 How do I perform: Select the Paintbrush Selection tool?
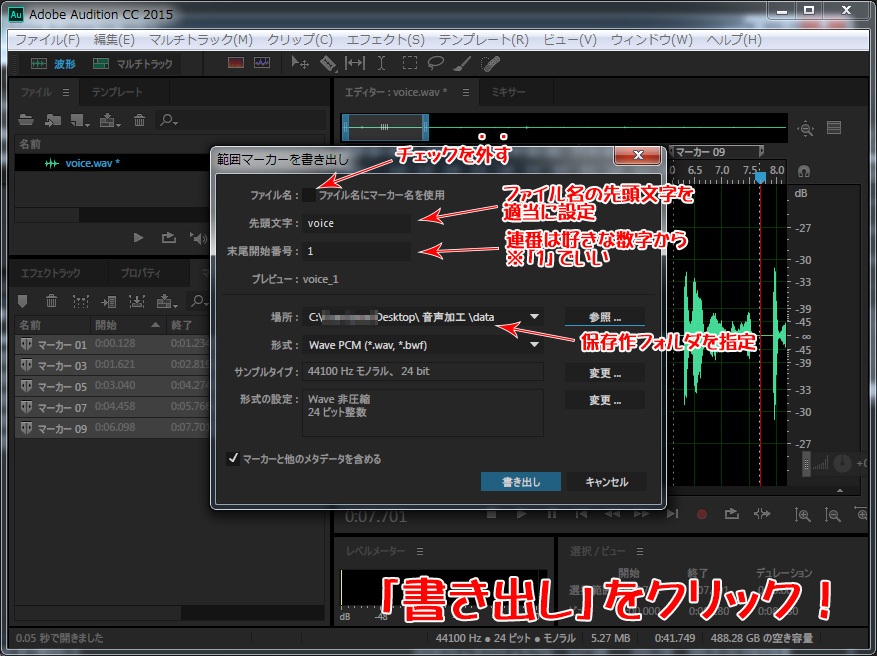click(x=462, y=63)
